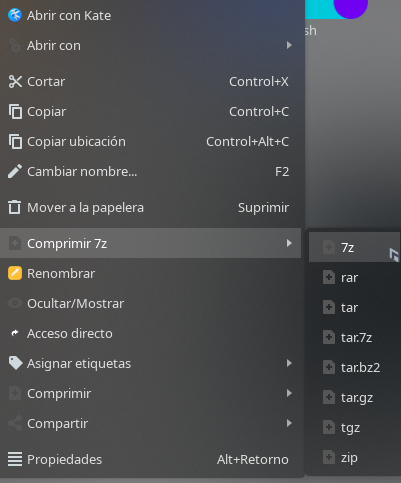
Task: Expand the Abrir con submenu arrow
Action: point(289,45)
